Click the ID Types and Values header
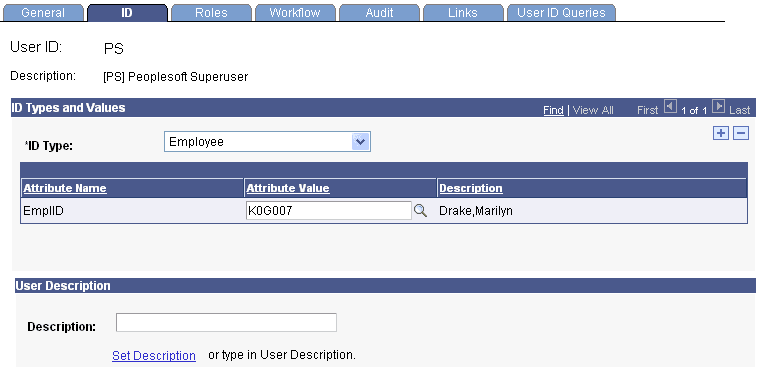 click(x=68, y=107)
